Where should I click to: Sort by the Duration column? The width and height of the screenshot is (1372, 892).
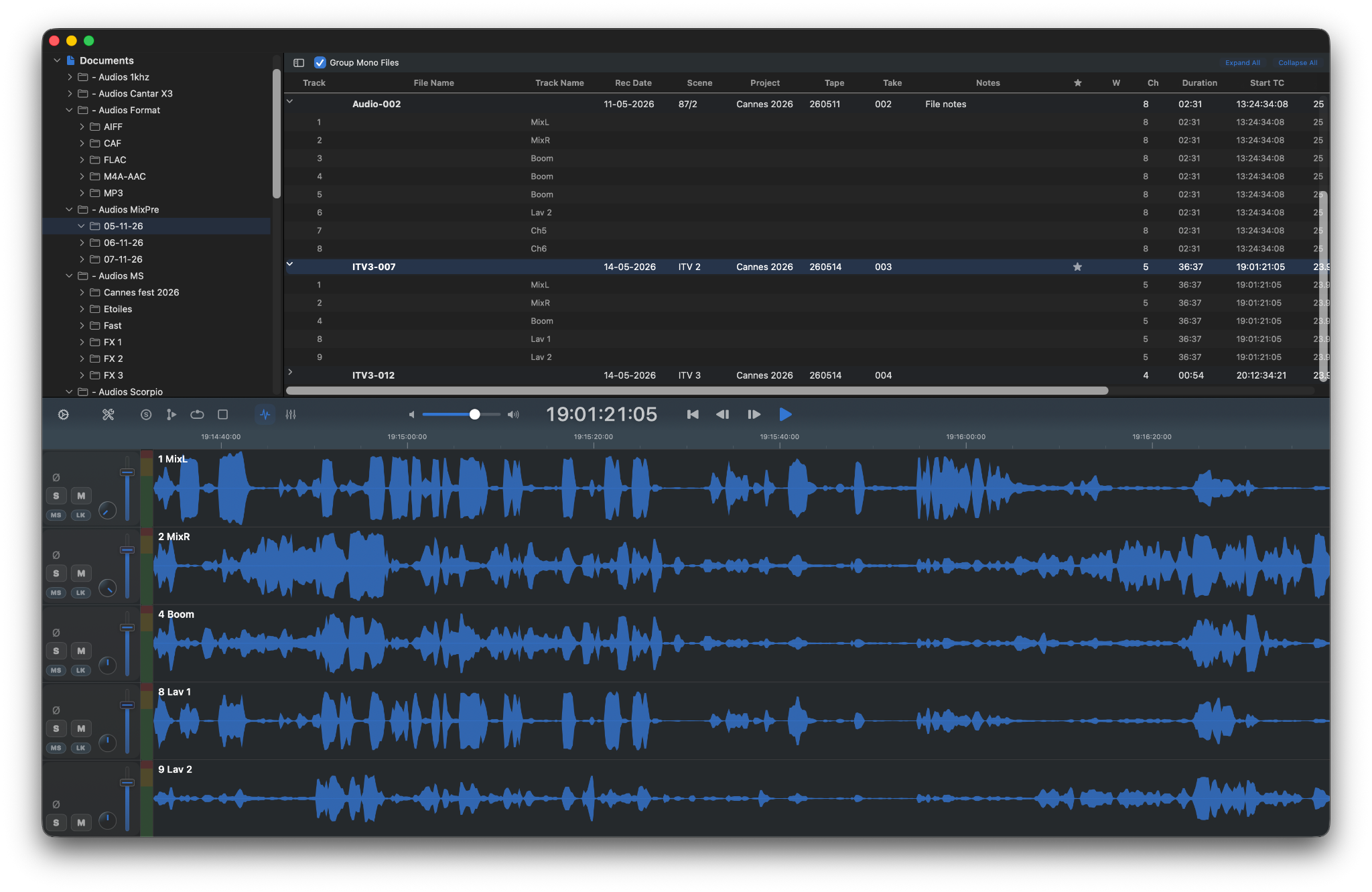(x=1199, y=83)
